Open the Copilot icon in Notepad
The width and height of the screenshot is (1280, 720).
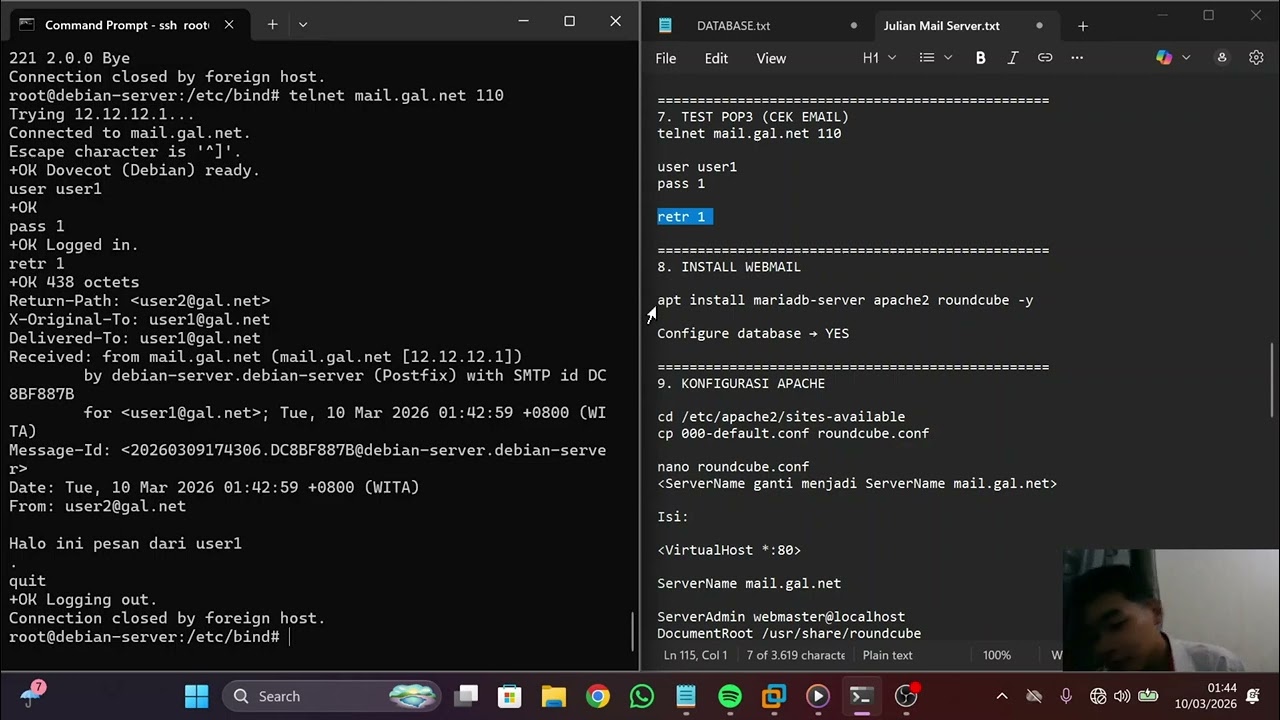click(x=1164, y=58)
